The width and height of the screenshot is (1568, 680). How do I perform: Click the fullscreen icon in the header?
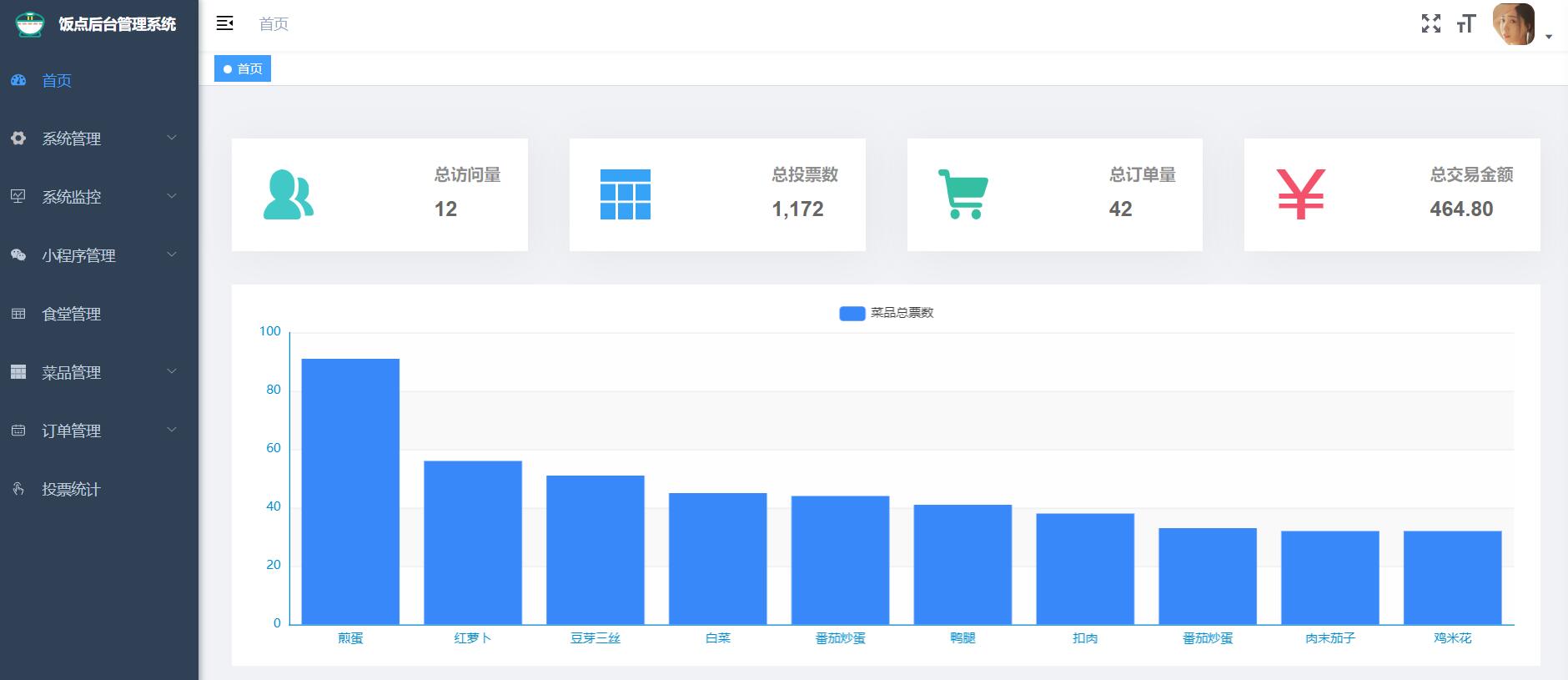(1430, 24)
